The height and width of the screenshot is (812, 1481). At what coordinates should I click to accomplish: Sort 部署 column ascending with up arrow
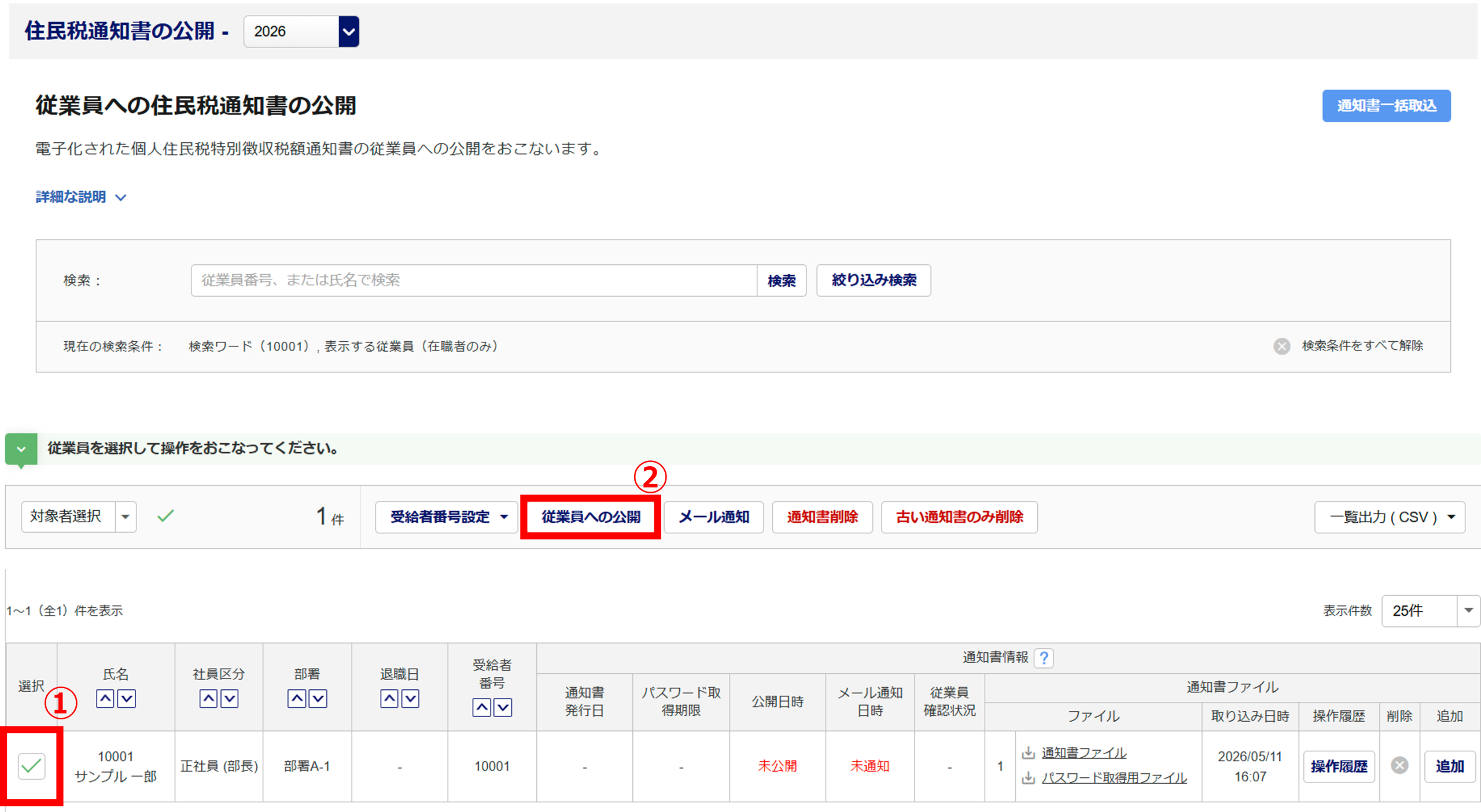click(297, 698)
